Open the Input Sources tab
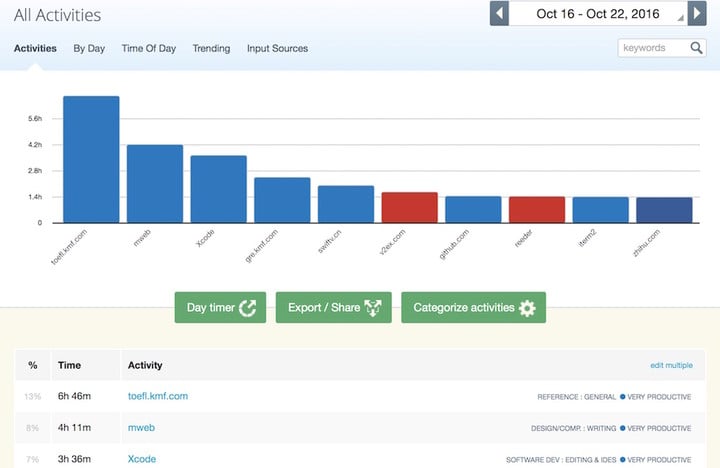720x468 pixels. (x=277, y=48)
